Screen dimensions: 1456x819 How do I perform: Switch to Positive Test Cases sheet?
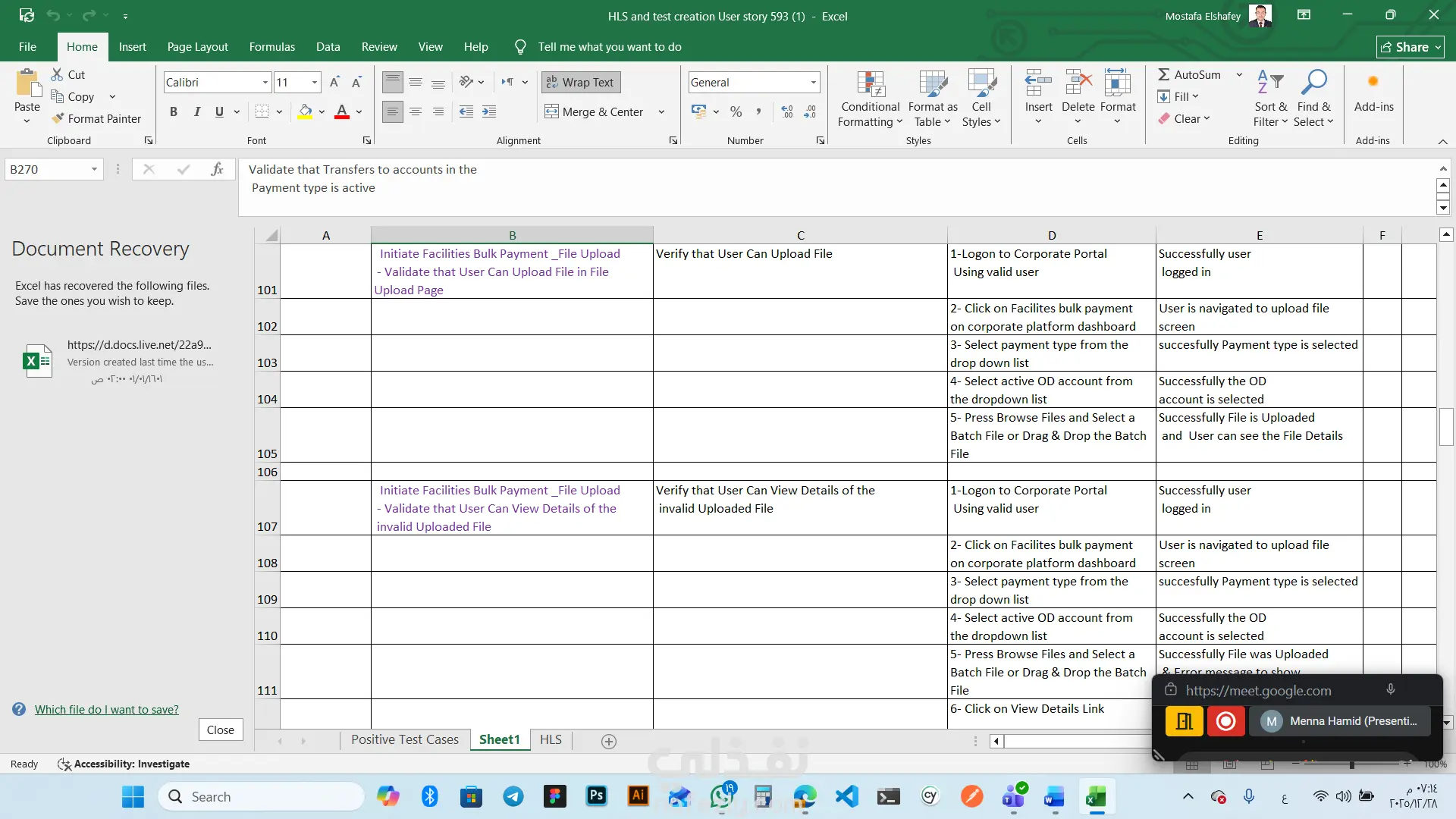(404, 739)
